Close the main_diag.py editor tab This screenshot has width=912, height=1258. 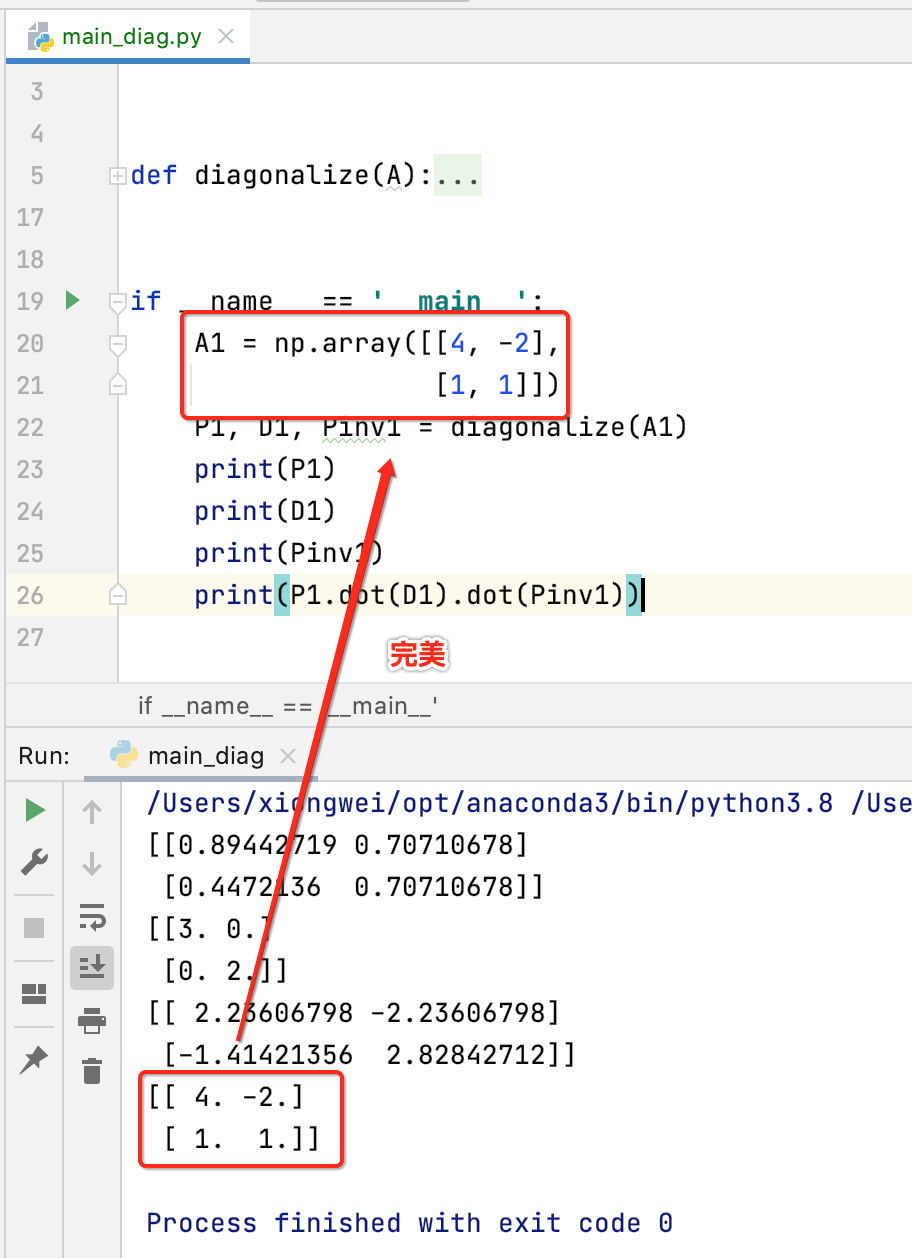point(226,37)
